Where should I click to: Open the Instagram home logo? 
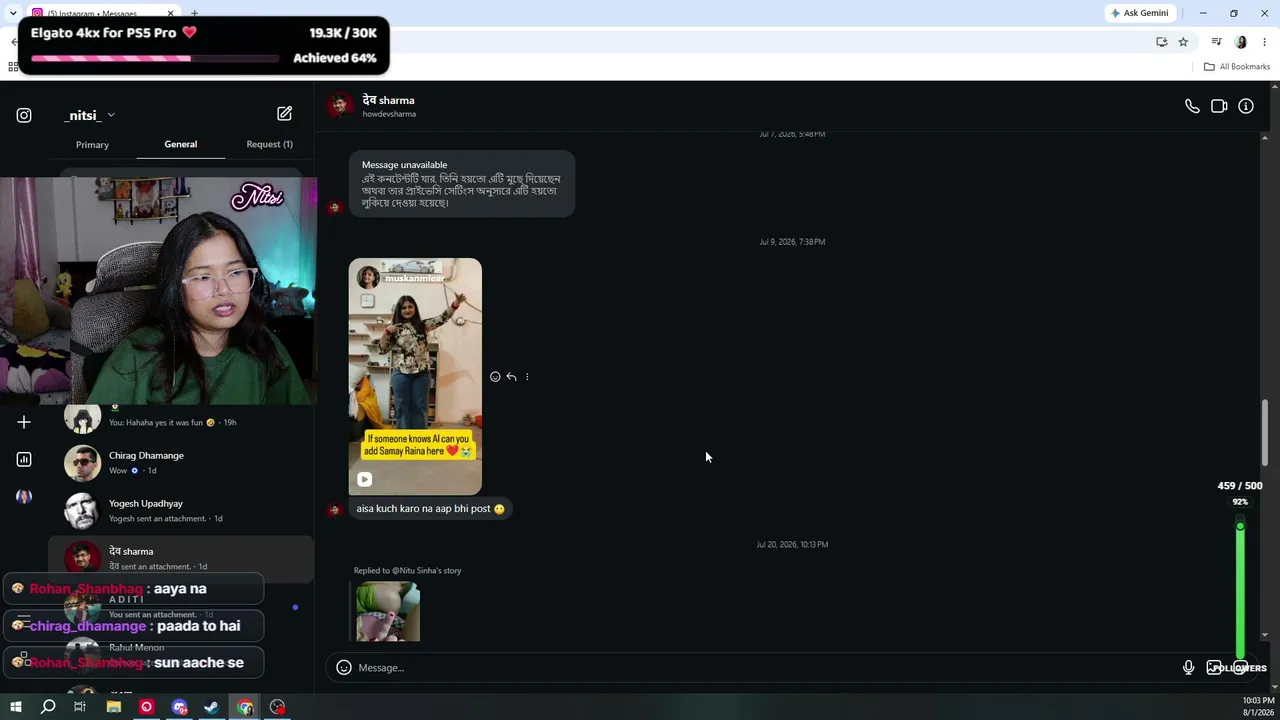coord(24,115)
